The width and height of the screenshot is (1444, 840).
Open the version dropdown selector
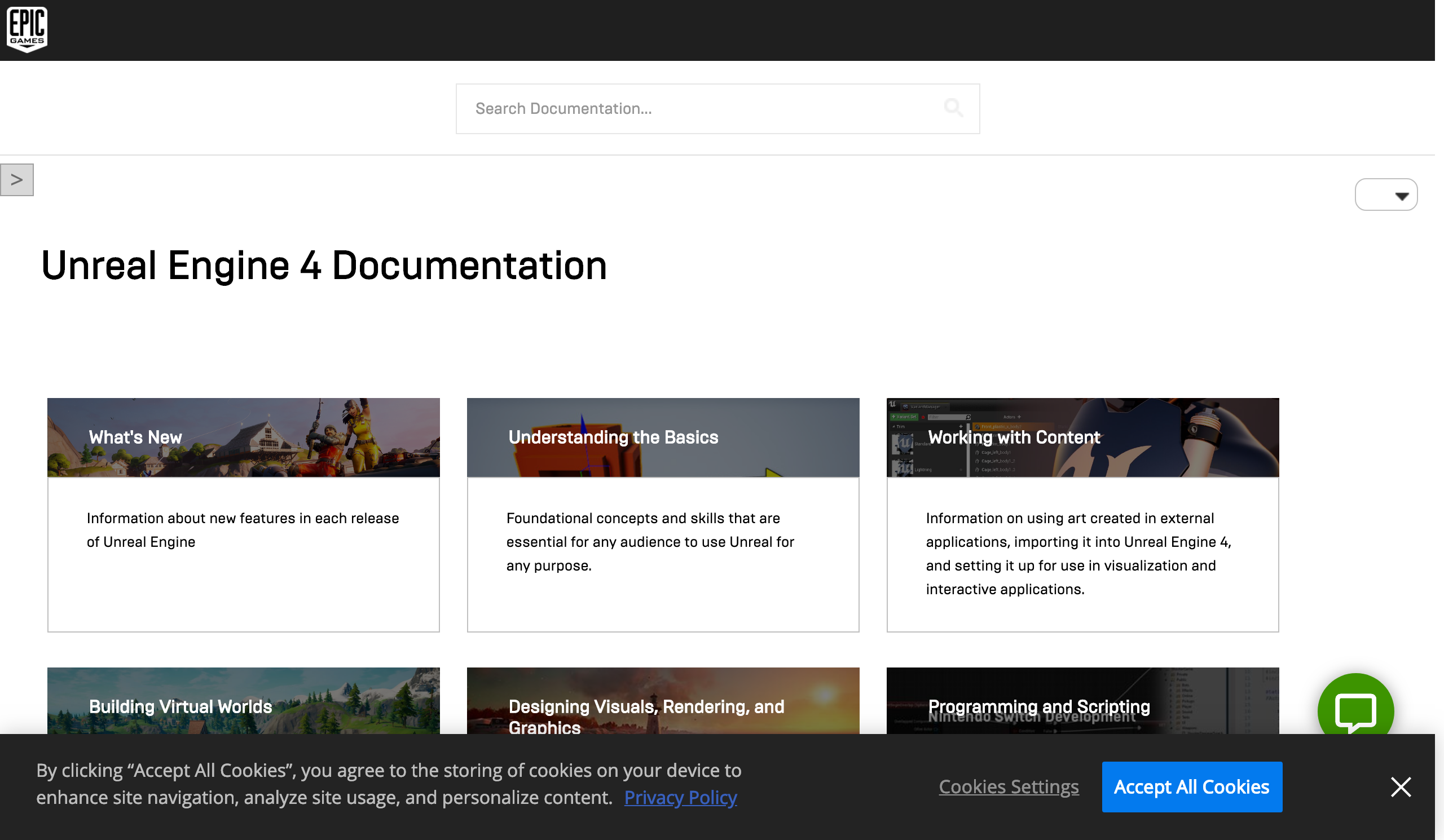pos(1385,195)
